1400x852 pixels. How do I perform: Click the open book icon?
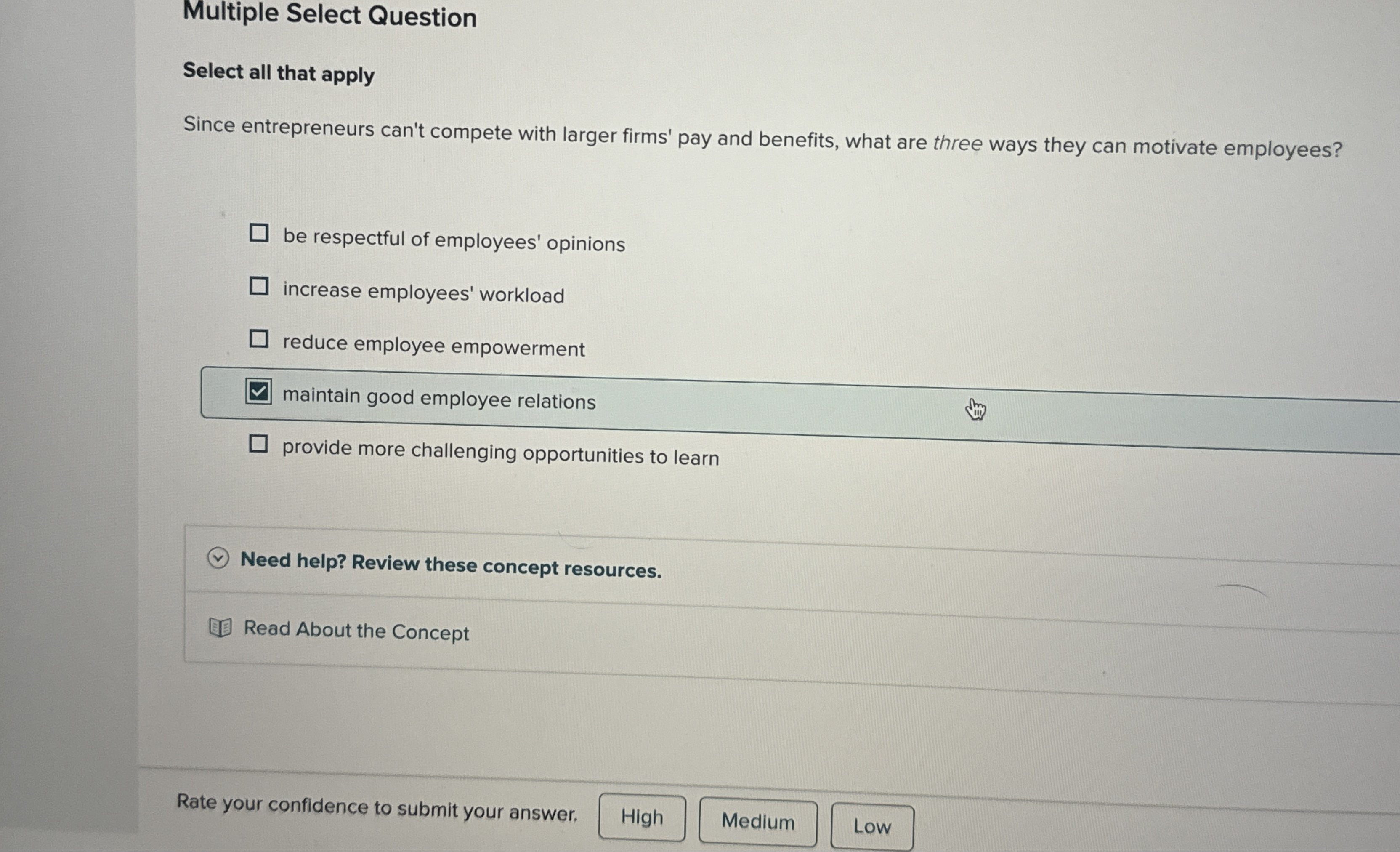click(220, 628)
